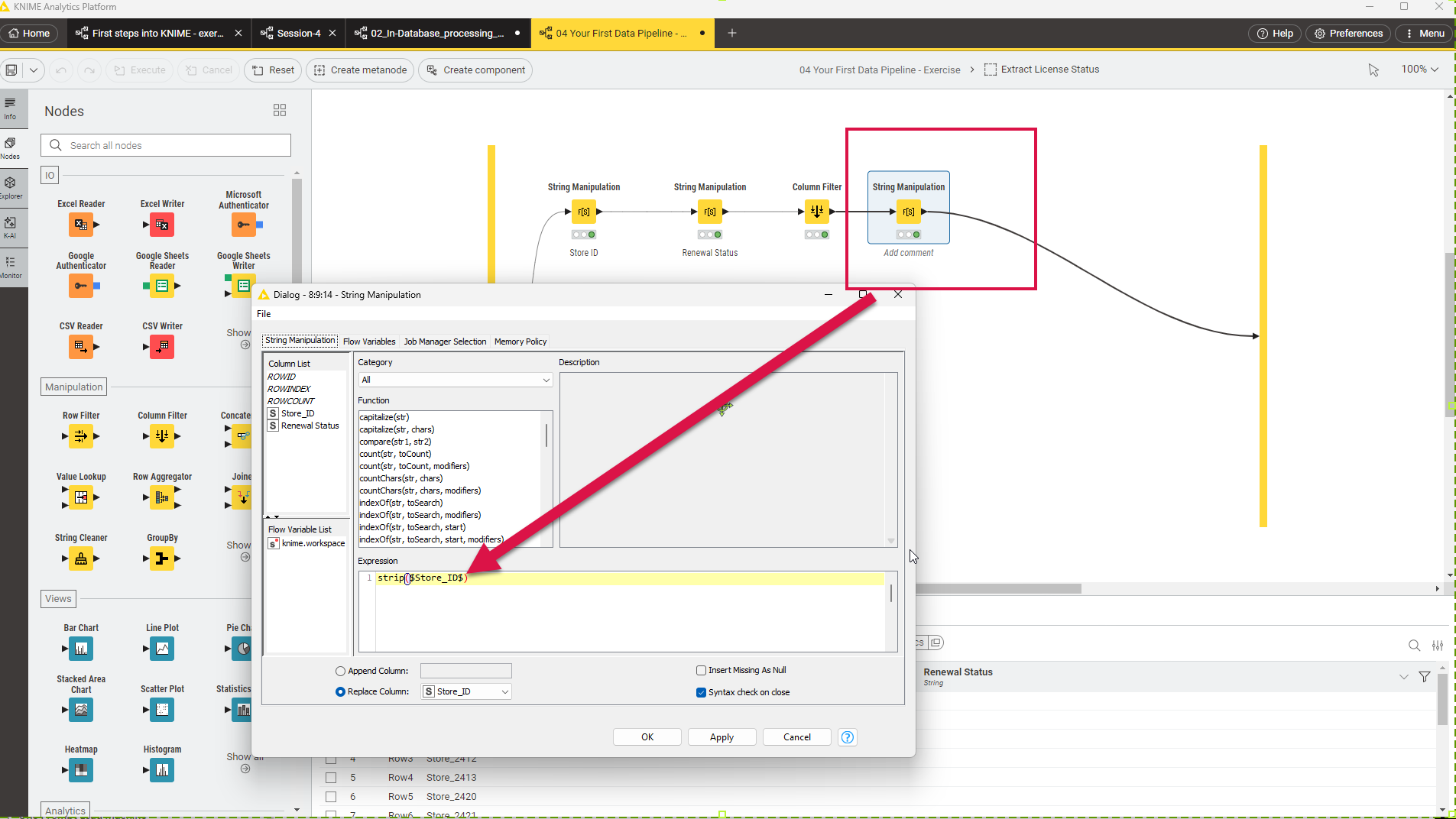The image size is (1456, 819).
Task: Click the Create metanode button
Action: click(x=360, y=70)
